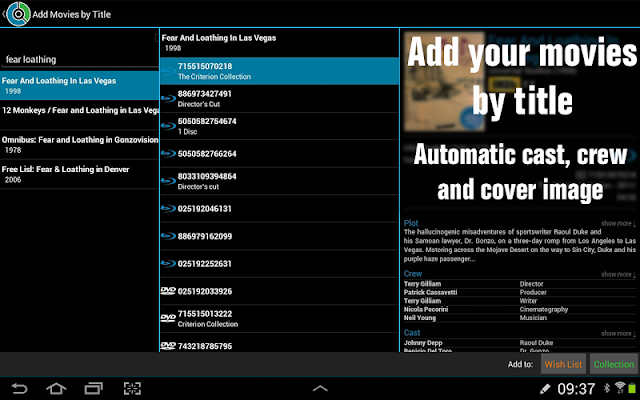This screenshot has height=400, width=640.
Task: Select the 12 Monkeys / Fear and Loathing result
Action: [x=80, y=115]
